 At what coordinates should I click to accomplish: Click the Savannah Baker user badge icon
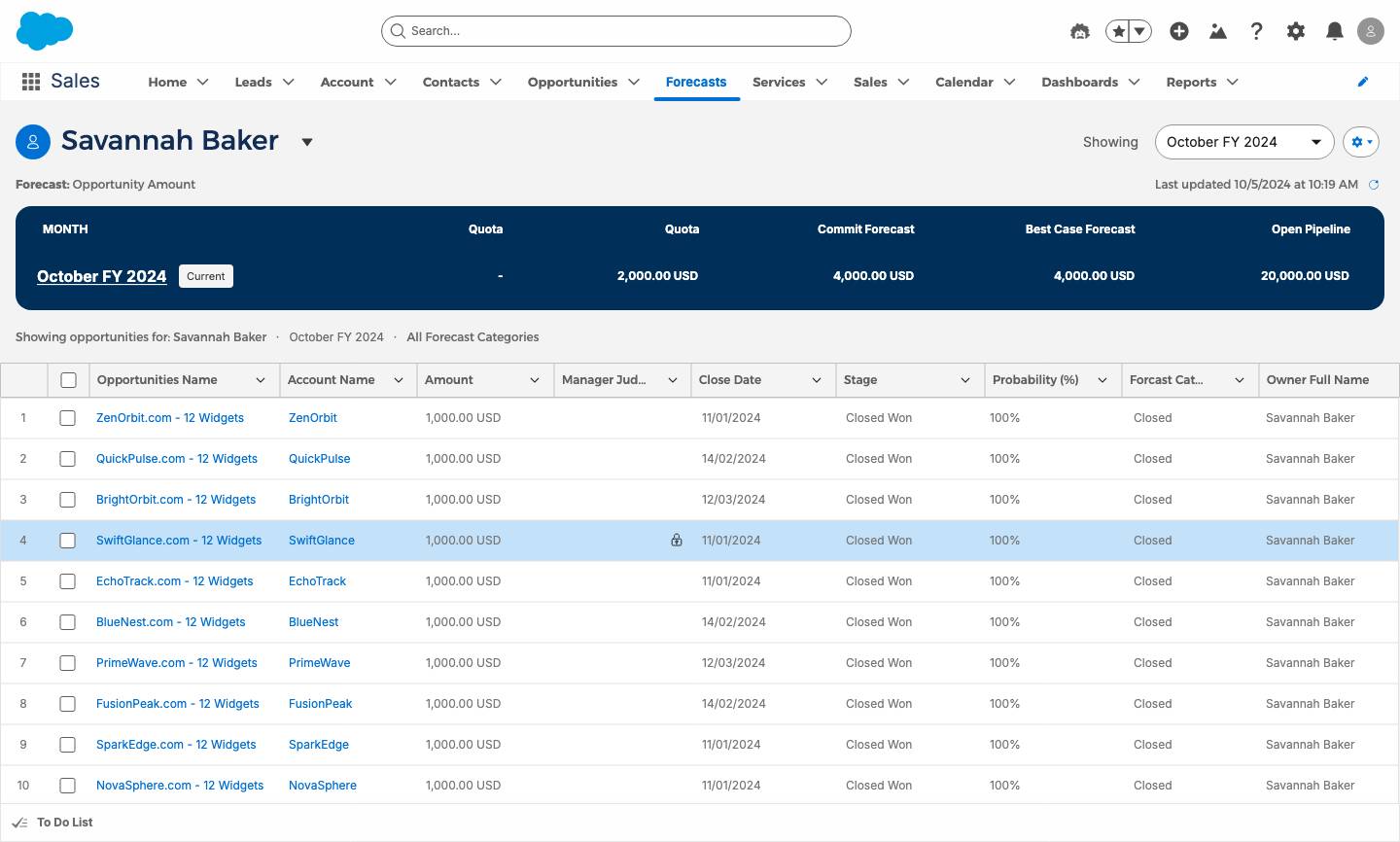tap(33, 142)
